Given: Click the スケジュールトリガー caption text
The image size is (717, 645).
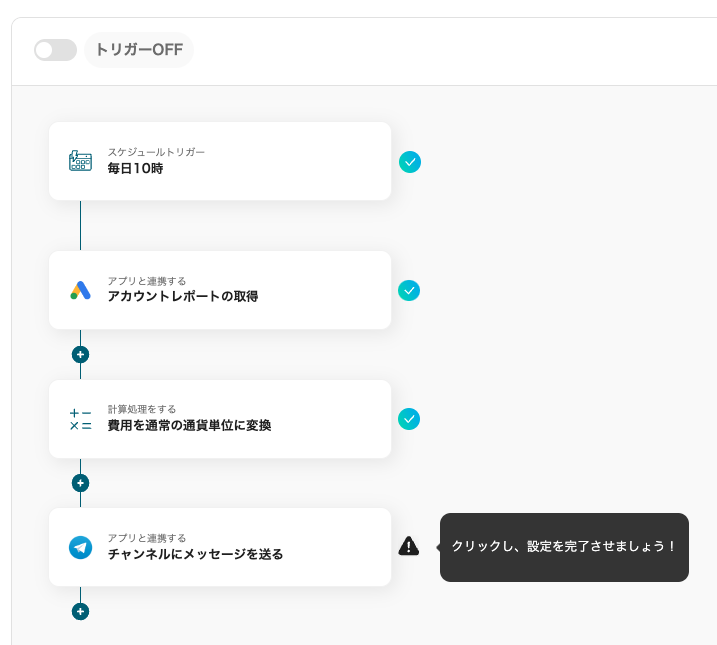Looking at the screenshot, I should (156, 152).
